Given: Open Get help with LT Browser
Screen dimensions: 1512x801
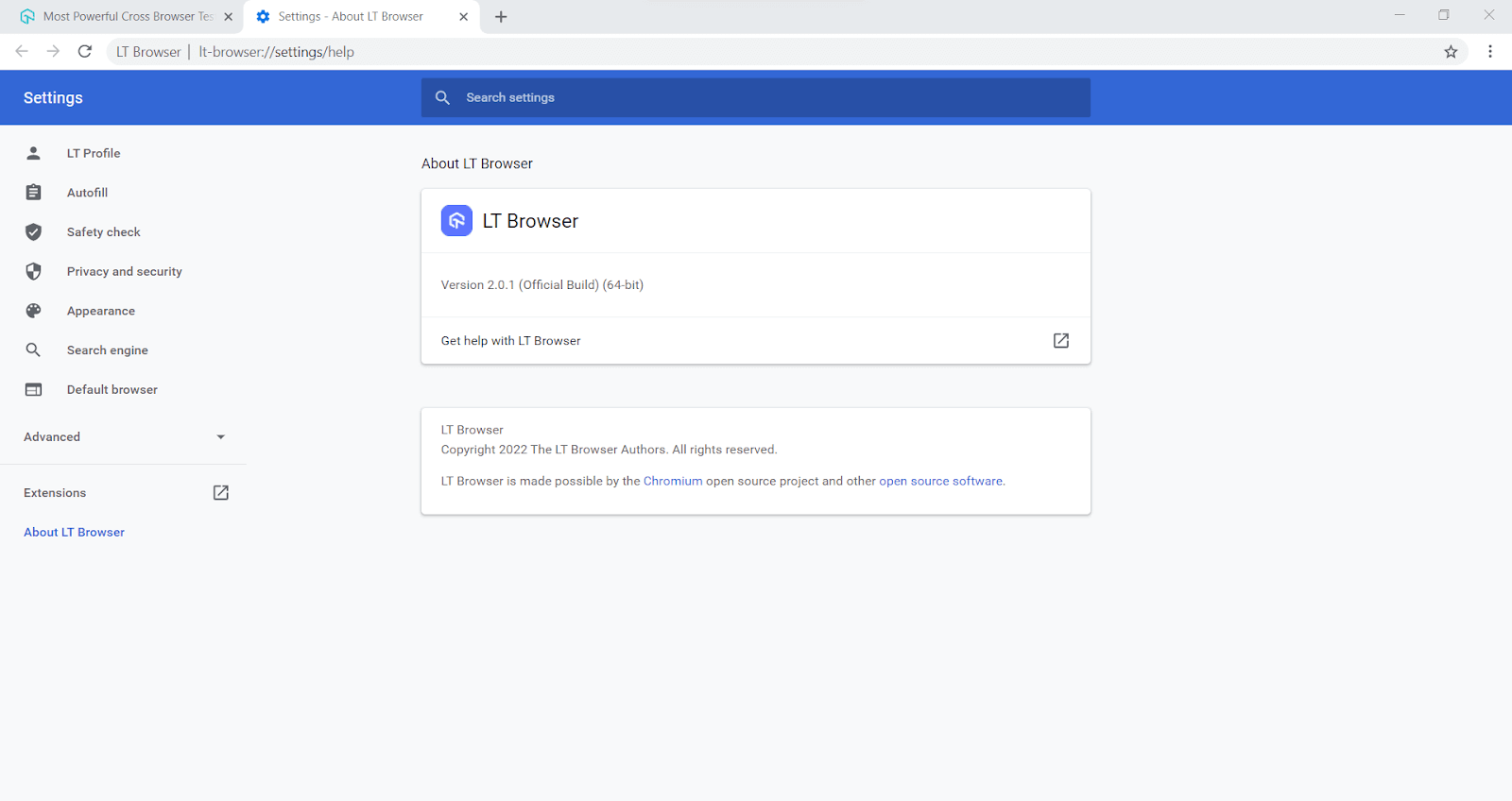Looking at the screenshot, I should pos(756,341).
